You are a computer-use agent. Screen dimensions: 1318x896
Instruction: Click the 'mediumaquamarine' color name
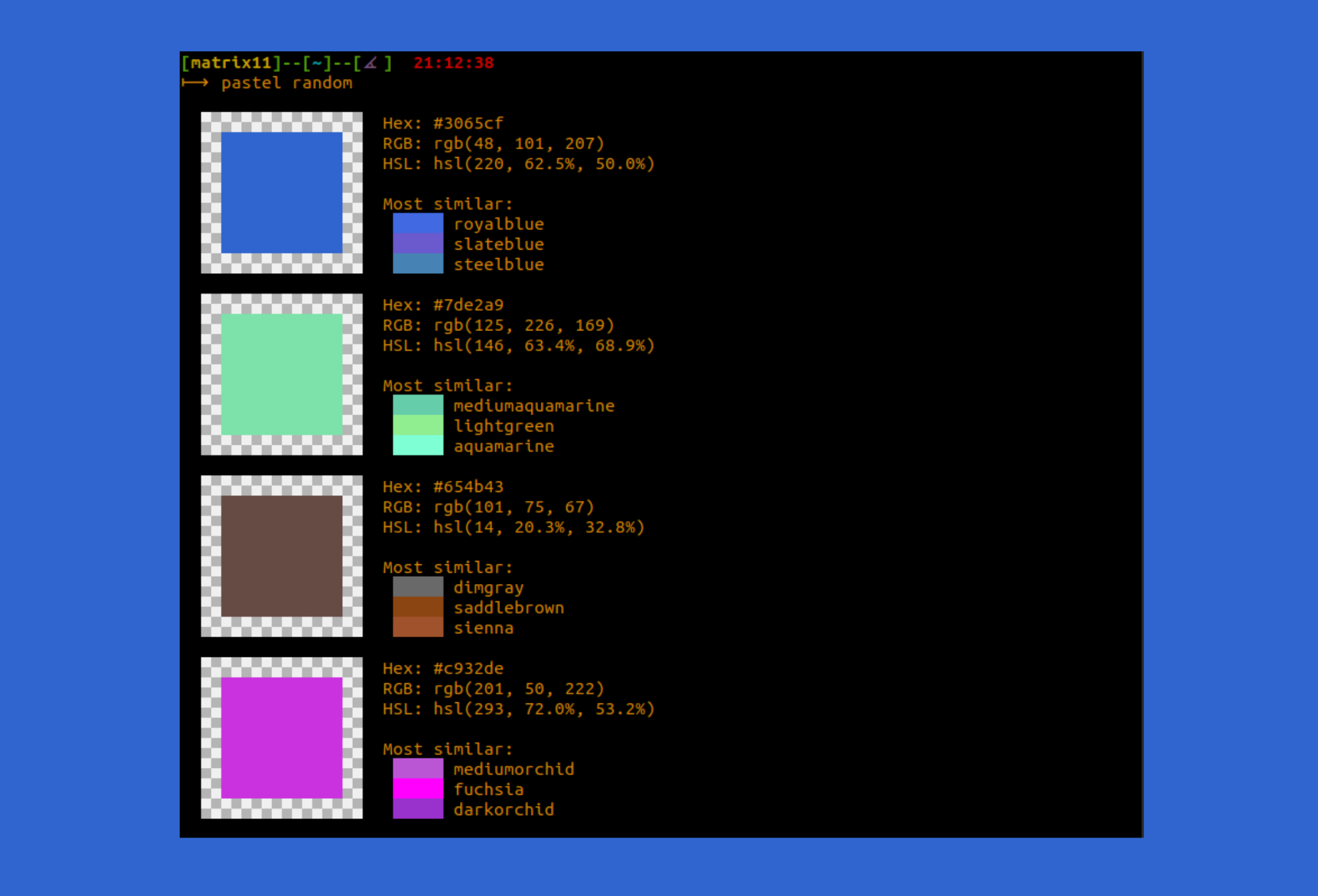pos(534,406)
